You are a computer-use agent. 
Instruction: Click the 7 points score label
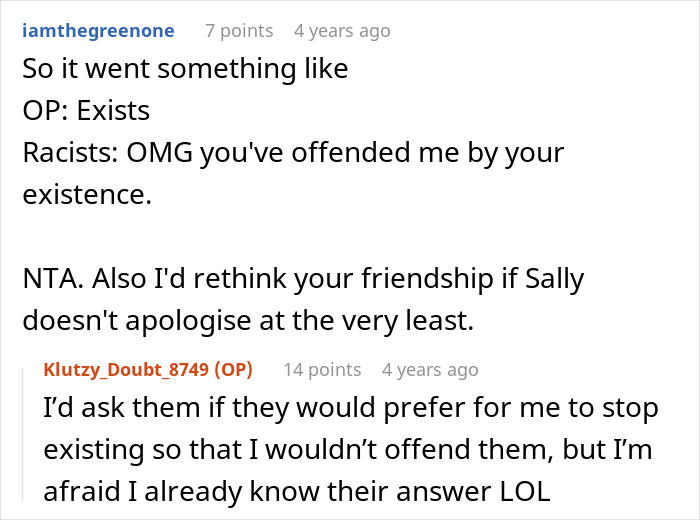[x=239, y=31]
